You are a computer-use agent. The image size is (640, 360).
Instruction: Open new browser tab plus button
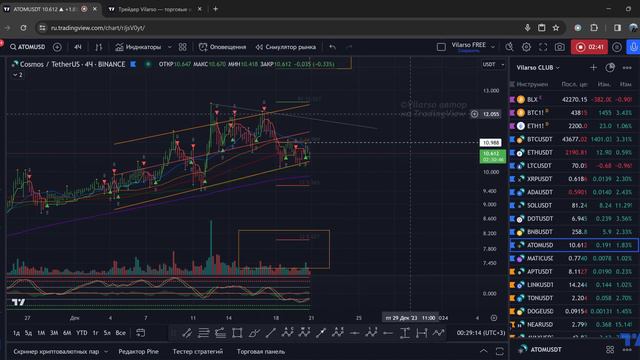click(x=216, y=9)
